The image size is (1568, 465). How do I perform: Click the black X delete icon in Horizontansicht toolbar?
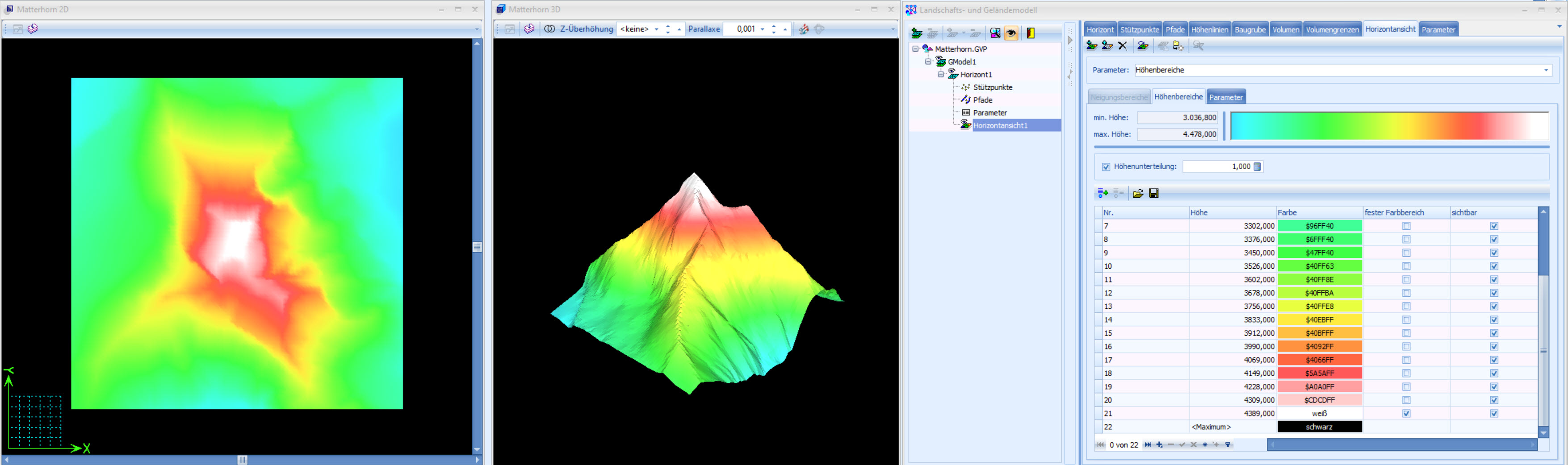[x=1123, y=46]
